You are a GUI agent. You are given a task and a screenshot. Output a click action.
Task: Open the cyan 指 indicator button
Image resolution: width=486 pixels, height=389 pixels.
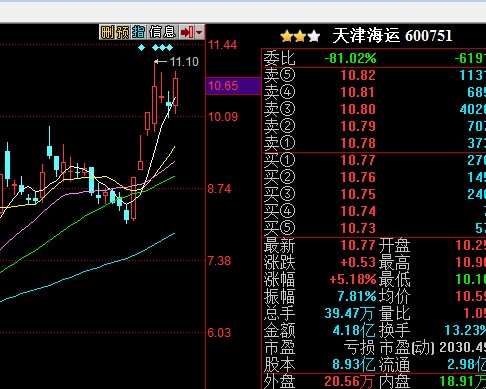(x=139, y=32)
